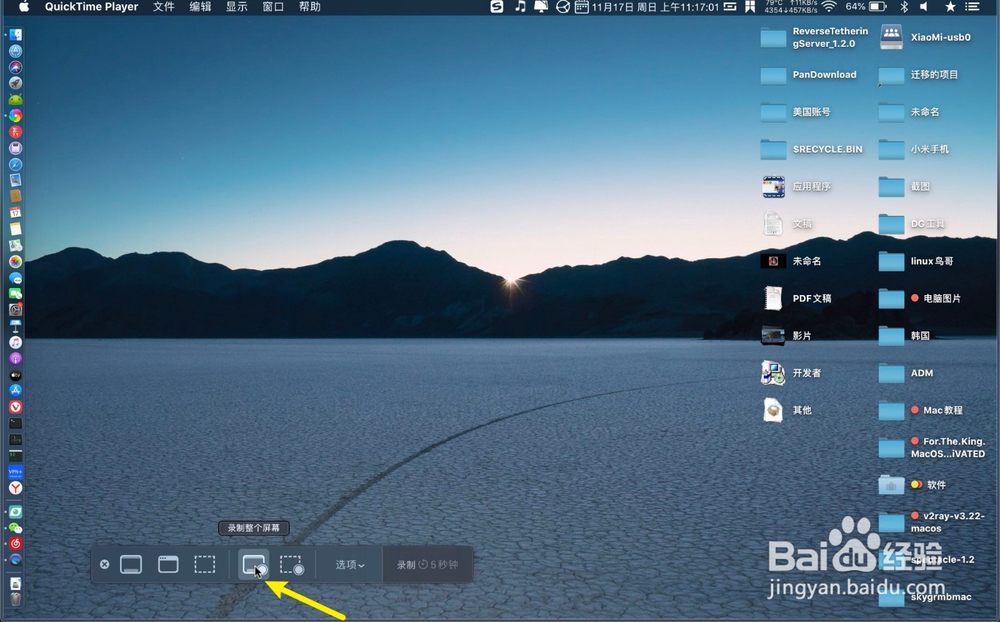Click the star icon in menu bar
1000x622 pixels.
point(950,6)
